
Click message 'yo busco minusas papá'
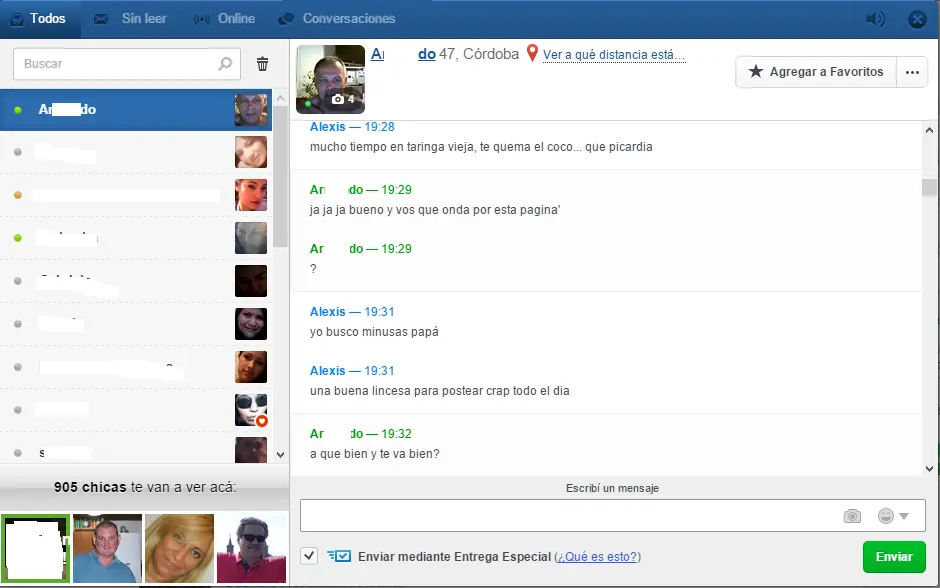coord(374,332)
